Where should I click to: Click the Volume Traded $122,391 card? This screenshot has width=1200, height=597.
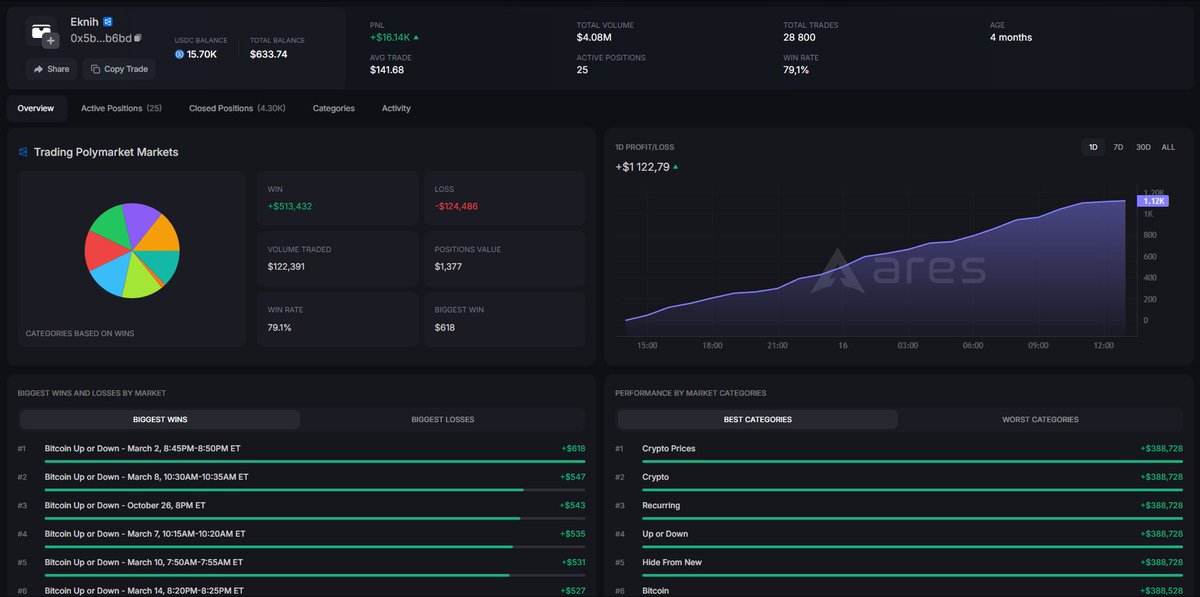(338, 258)
